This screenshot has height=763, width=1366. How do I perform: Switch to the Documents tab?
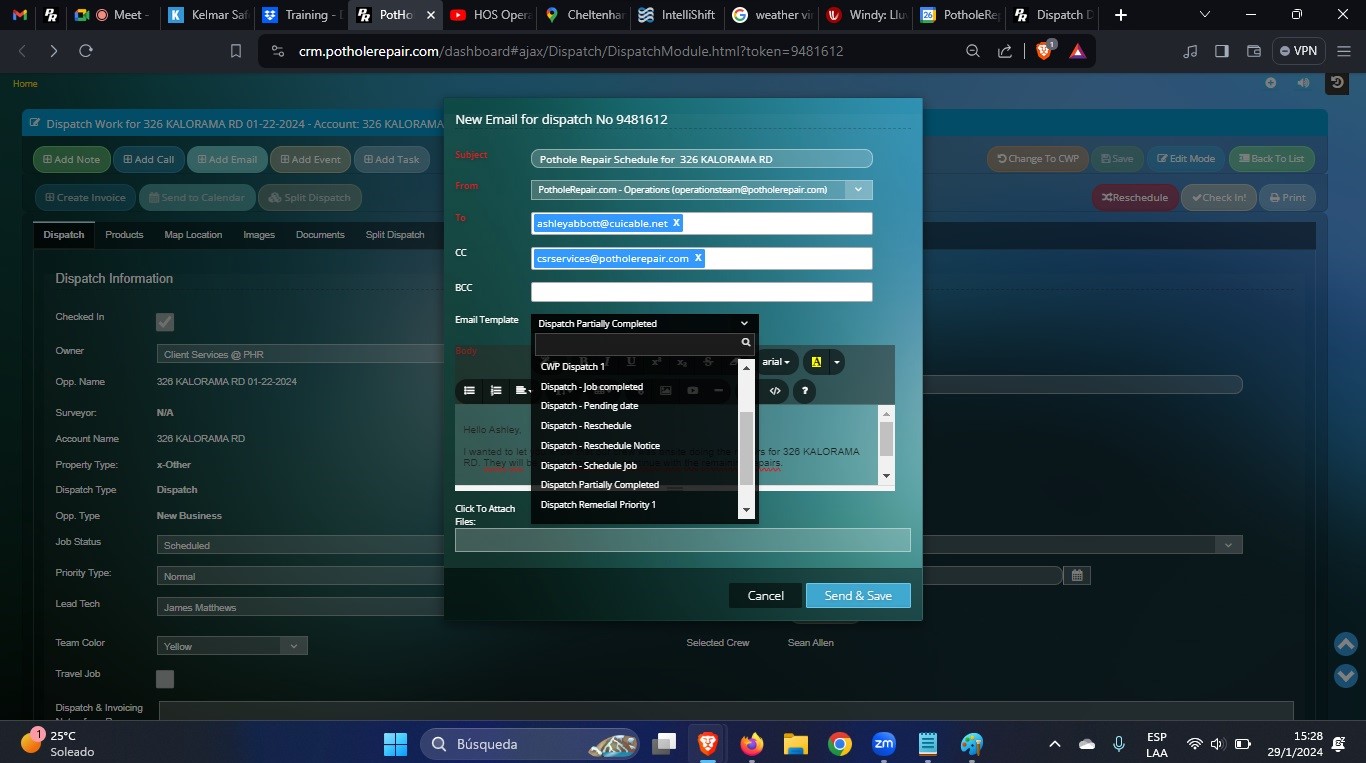point(320,234)
